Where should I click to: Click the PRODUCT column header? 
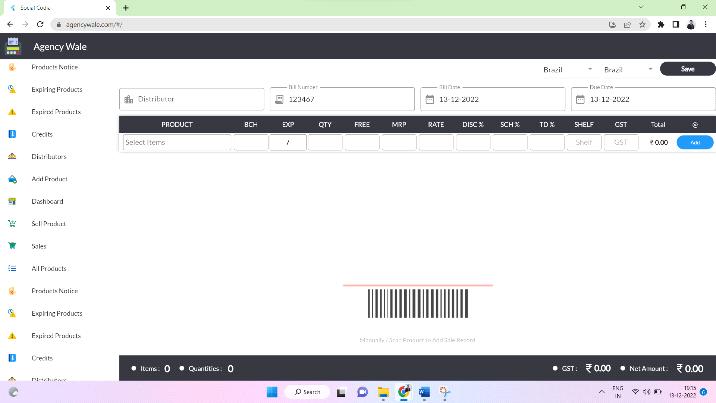[177, 125]
